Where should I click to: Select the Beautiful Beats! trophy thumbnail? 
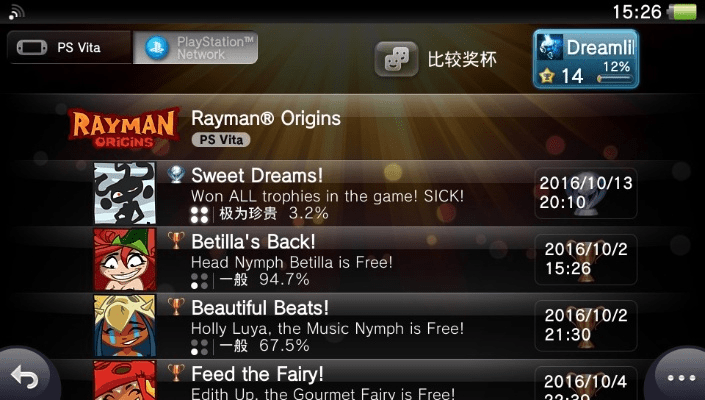tap(125, 325)
